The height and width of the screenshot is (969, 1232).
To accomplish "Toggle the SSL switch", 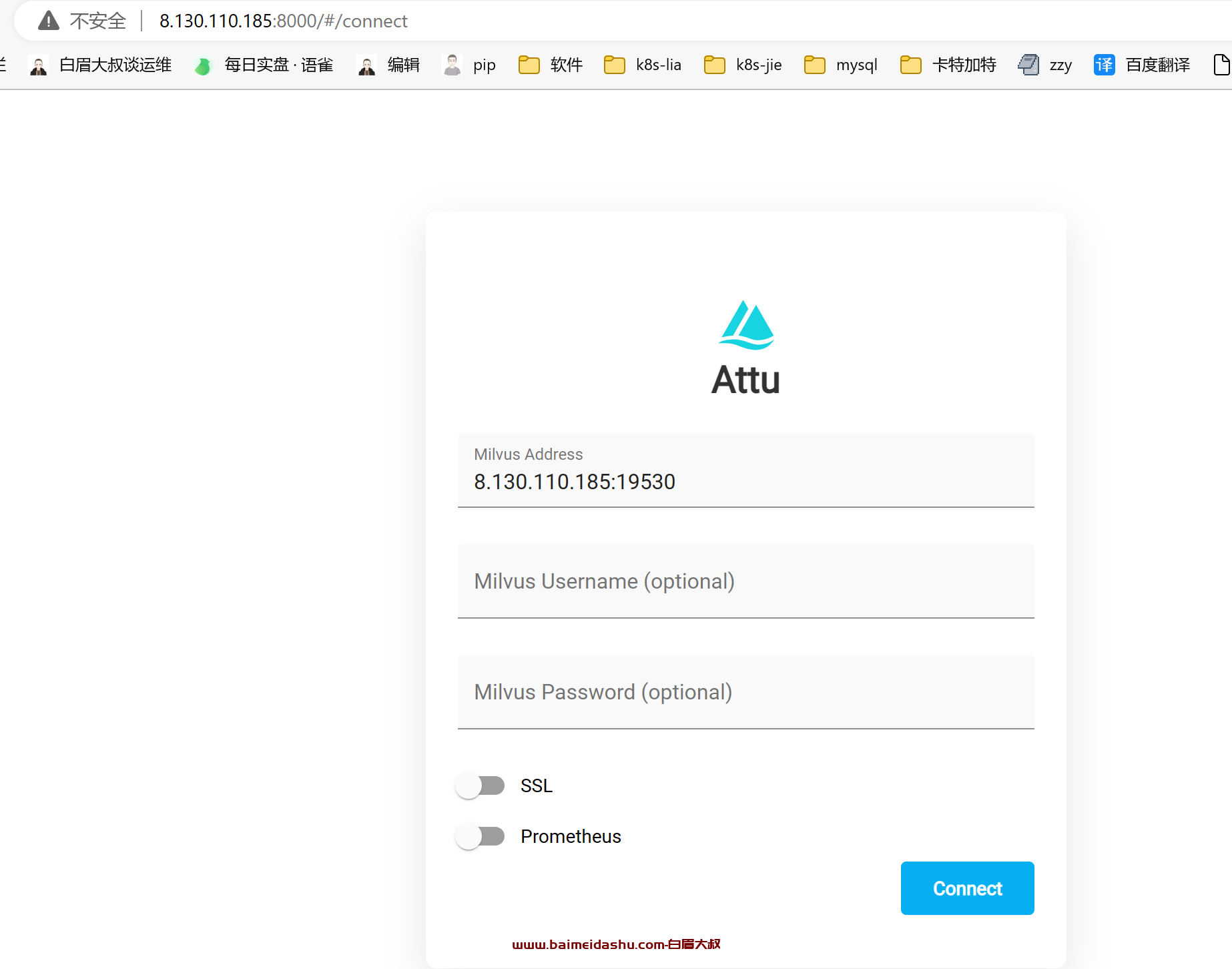I will pyautogui.click(x=480, y=785).
